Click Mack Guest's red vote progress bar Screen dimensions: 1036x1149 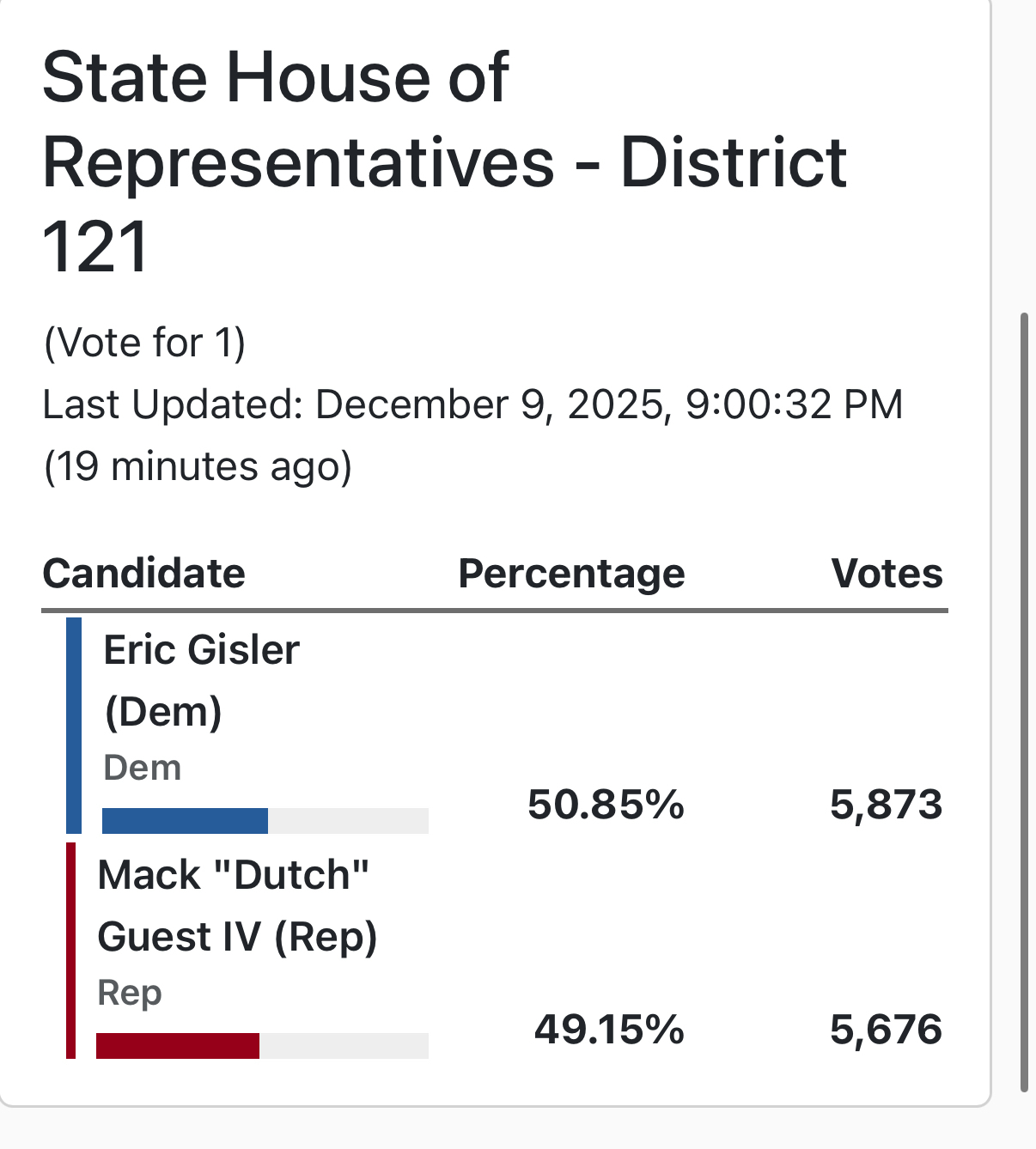tap(178, 1046)
